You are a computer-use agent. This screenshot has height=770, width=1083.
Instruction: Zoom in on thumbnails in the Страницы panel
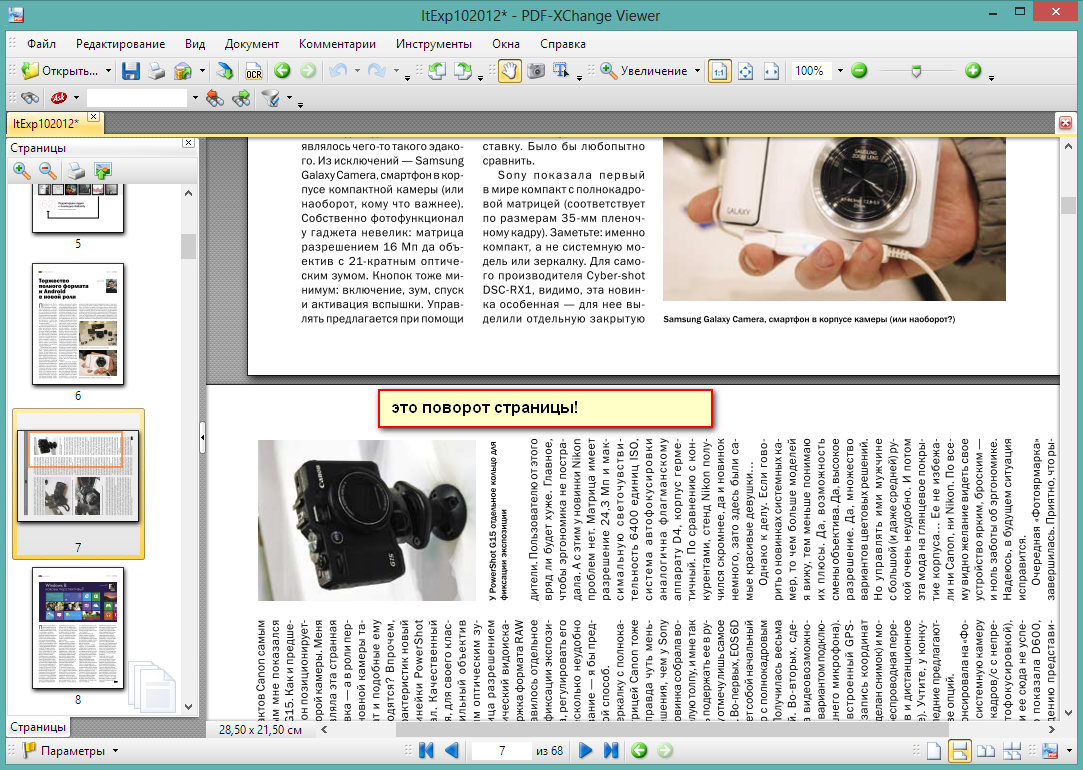22,171
